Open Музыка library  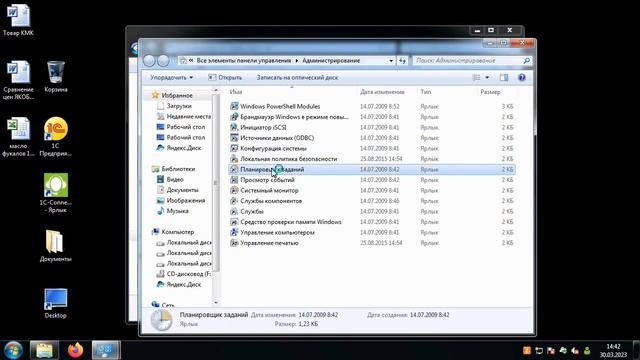pos(177,211)
